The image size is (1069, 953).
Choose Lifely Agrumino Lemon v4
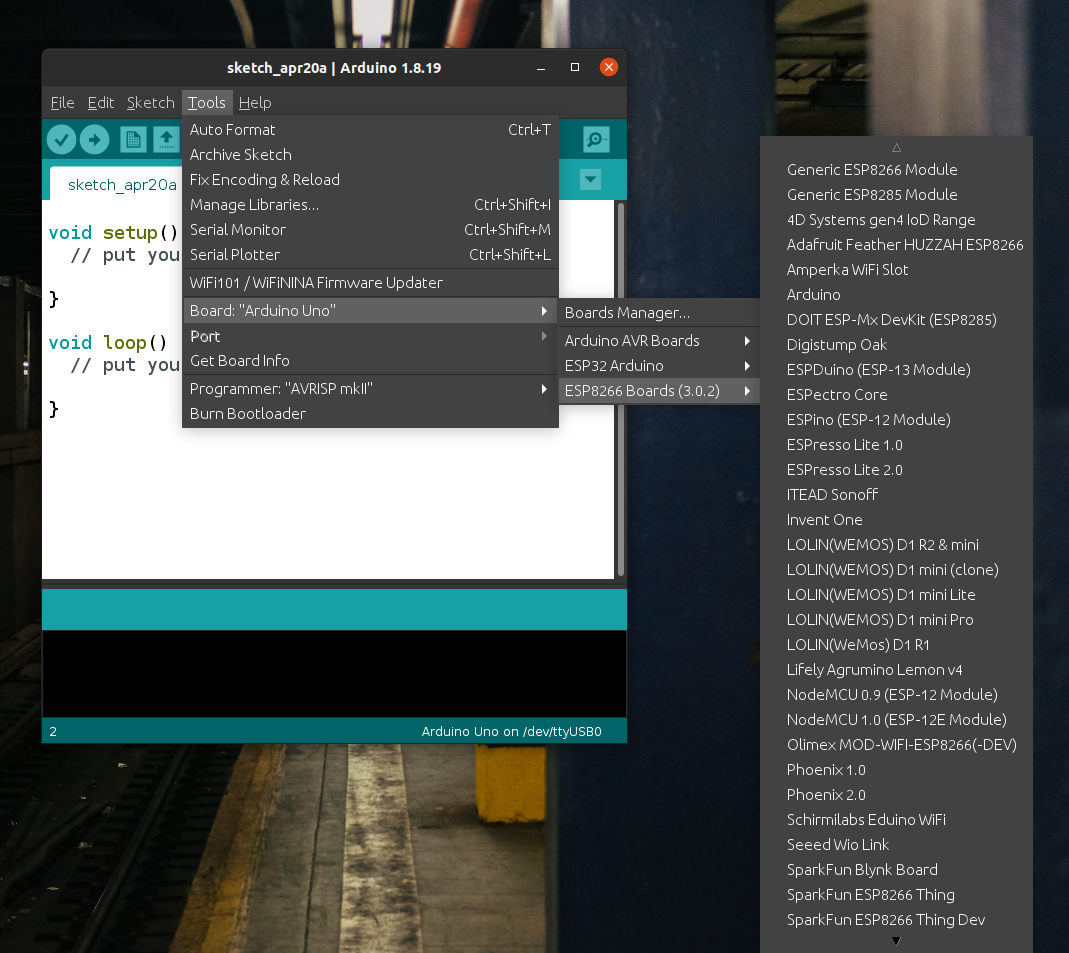[897, 669]
